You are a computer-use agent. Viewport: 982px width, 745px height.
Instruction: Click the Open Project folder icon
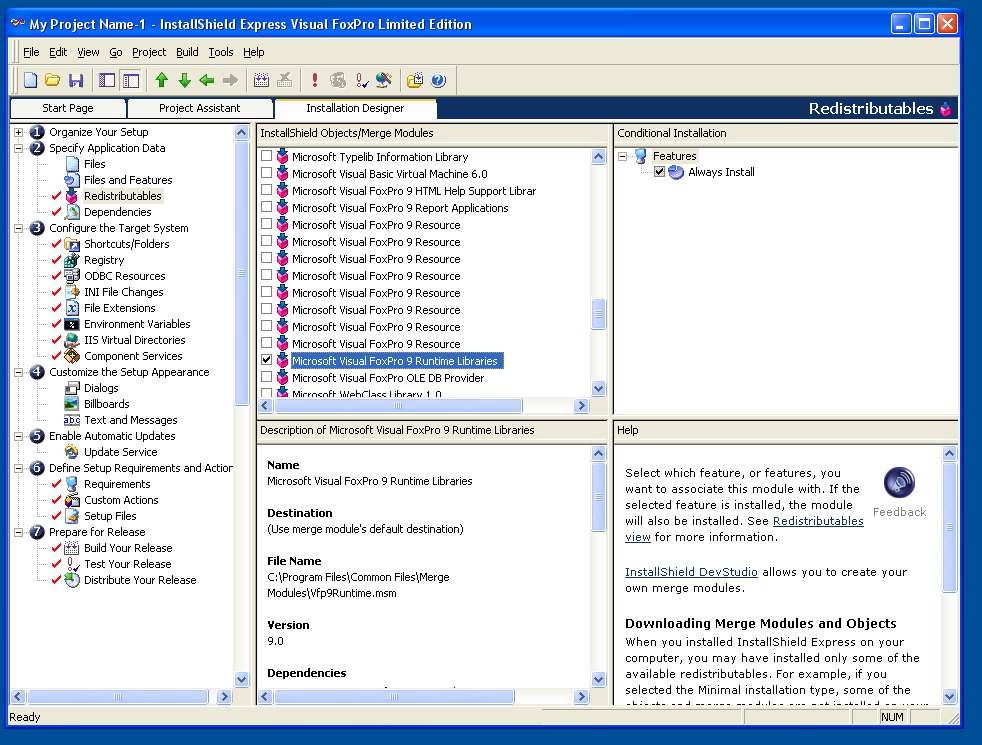coord(53,80)
